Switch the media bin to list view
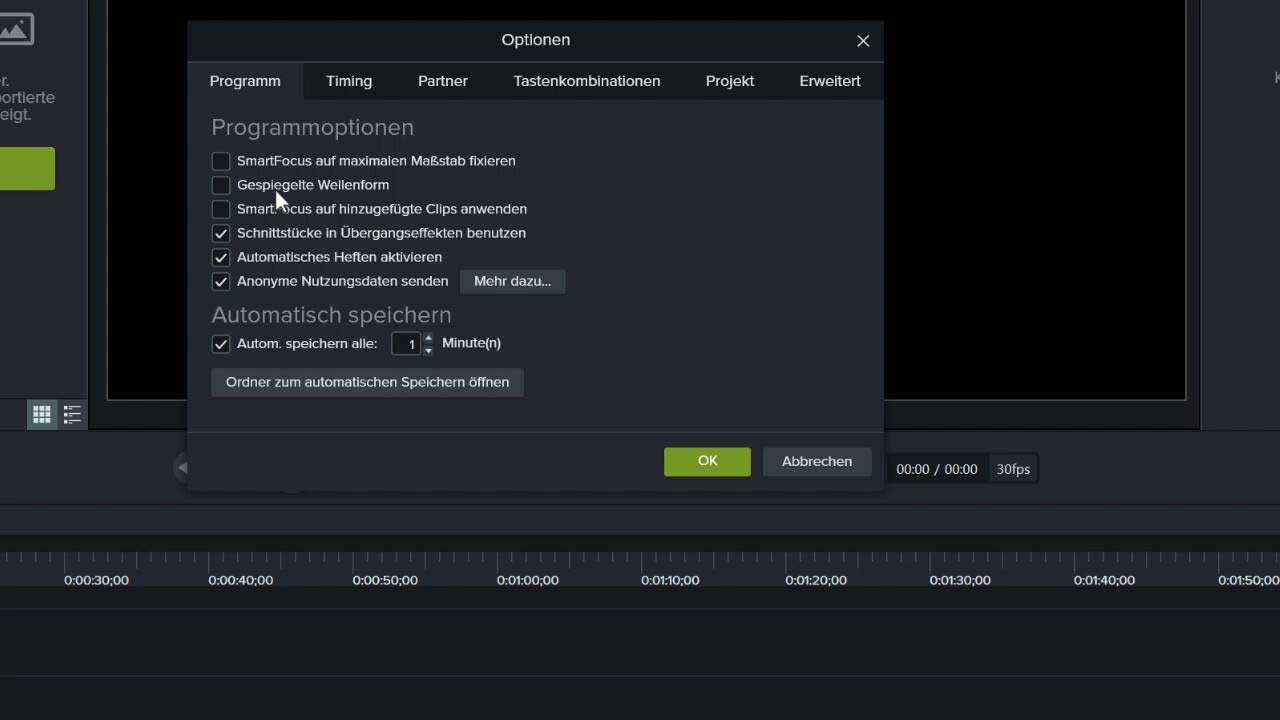 71,414
